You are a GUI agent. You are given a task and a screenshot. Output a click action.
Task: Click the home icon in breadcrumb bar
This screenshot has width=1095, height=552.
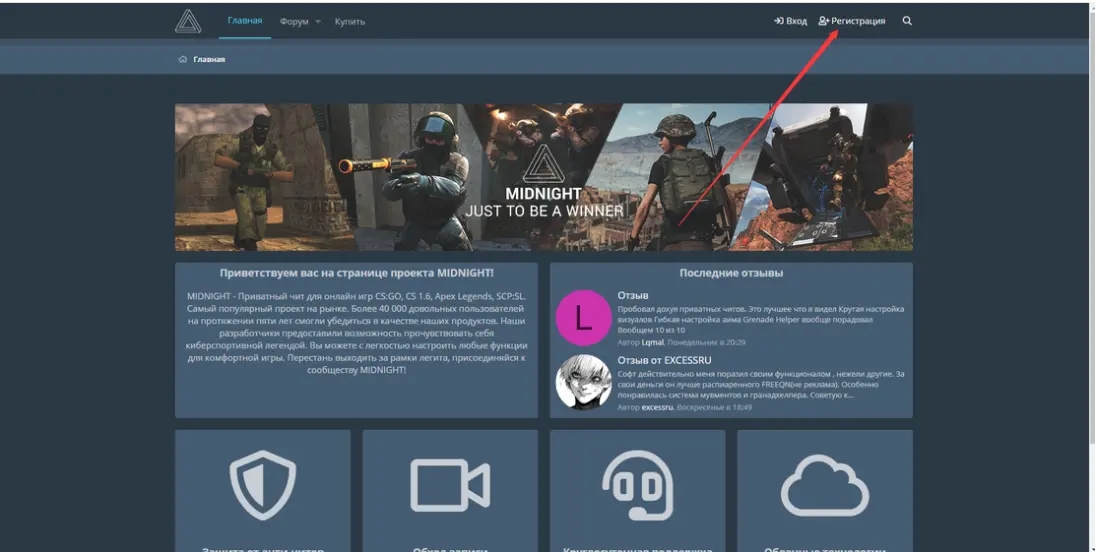(x=183, y=59)
